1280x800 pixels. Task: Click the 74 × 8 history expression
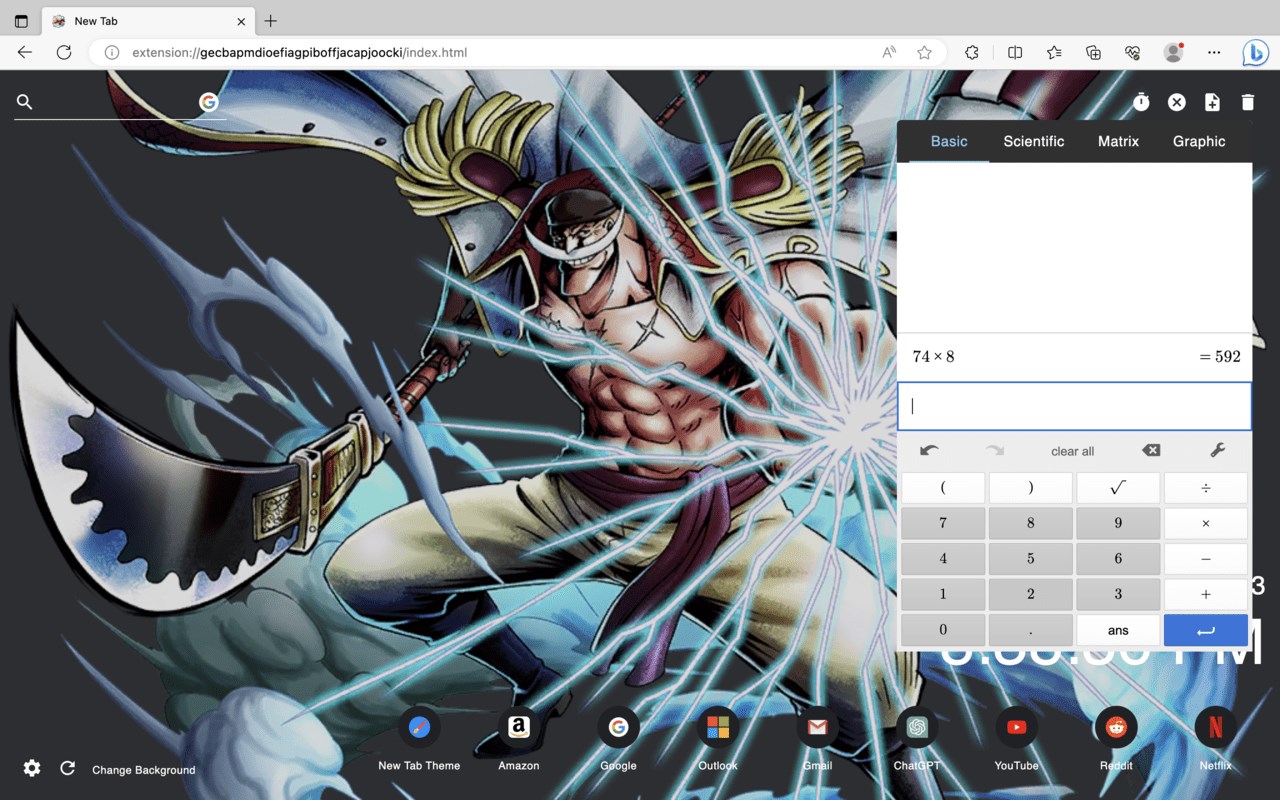click(933, 357)
